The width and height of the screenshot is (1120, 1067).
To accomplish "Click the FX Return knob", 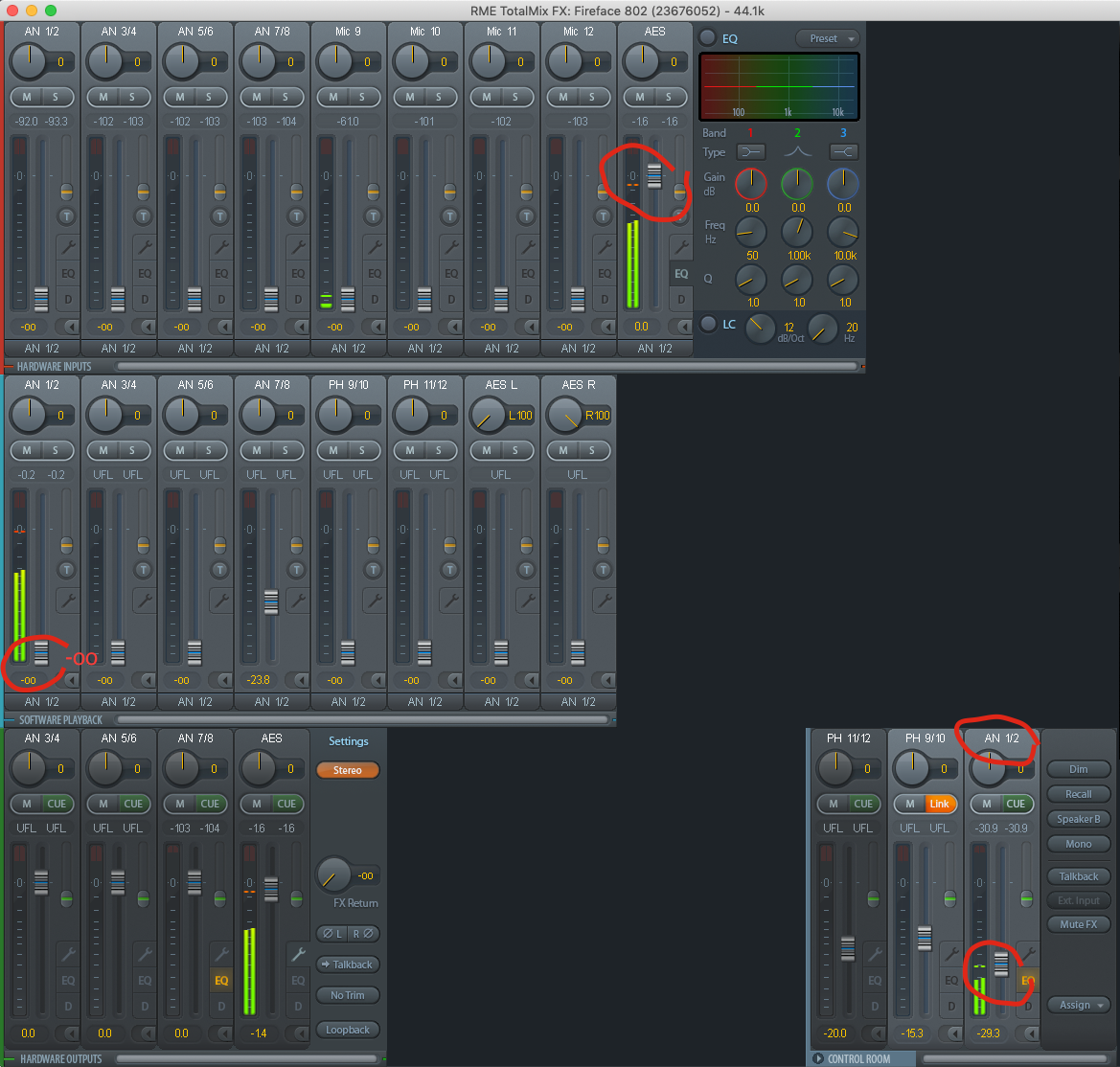I will [x=332, y=874].
